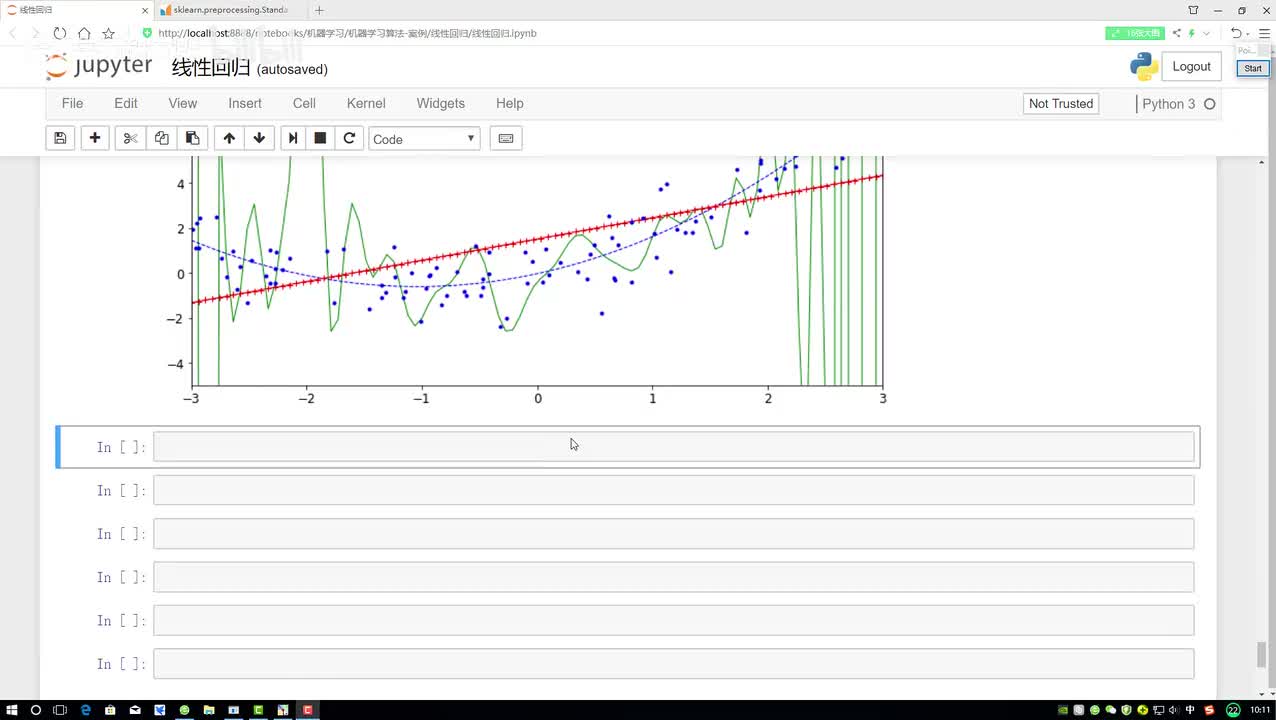Click the Jupyter logo
1276x720 pixels.
pyautogui.click(x=99, y=66)
